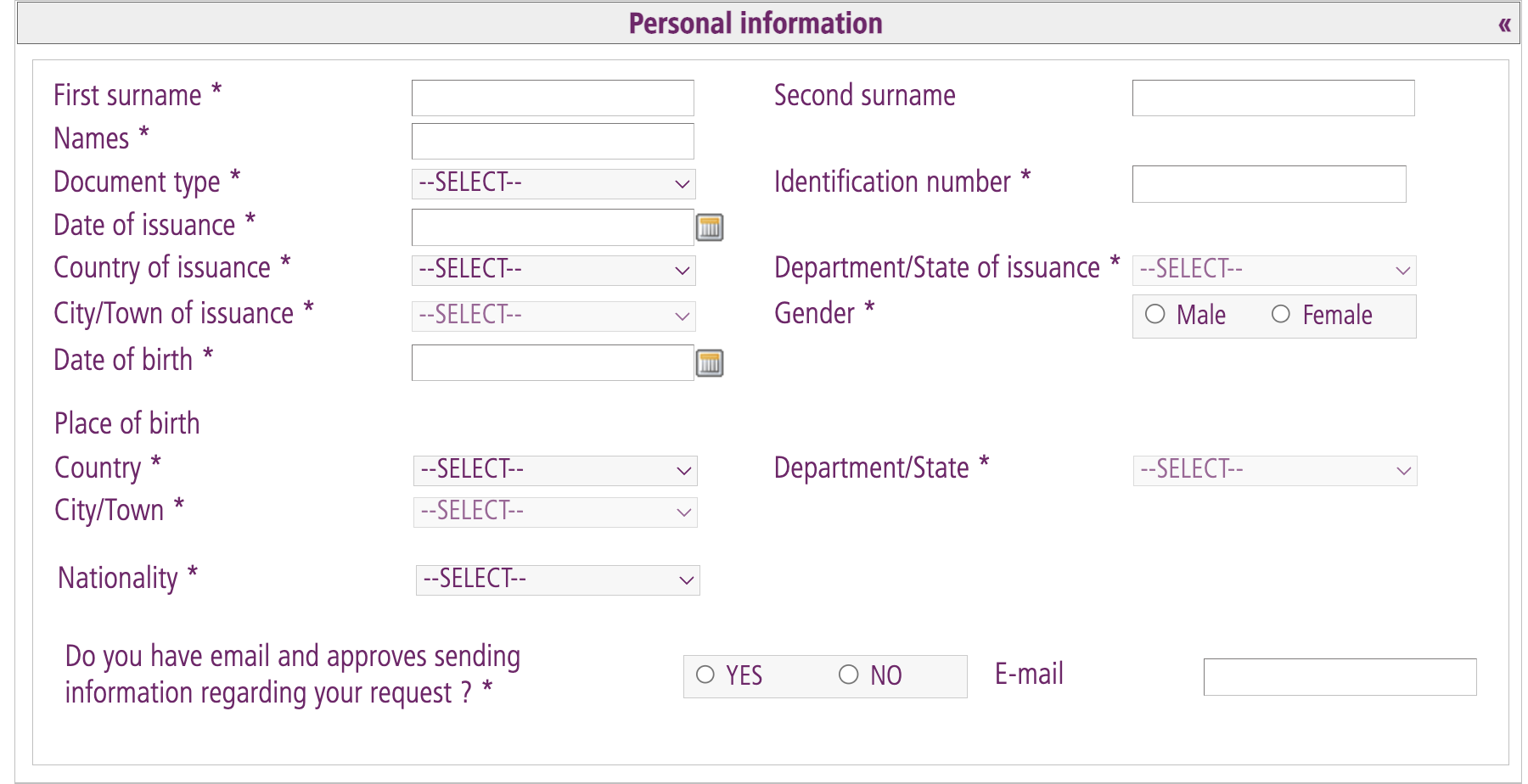The height and width of the screenshot is (784, 1528).
Task: Expand the Country of issuance dropdown
Action: (x=553, y=270)
